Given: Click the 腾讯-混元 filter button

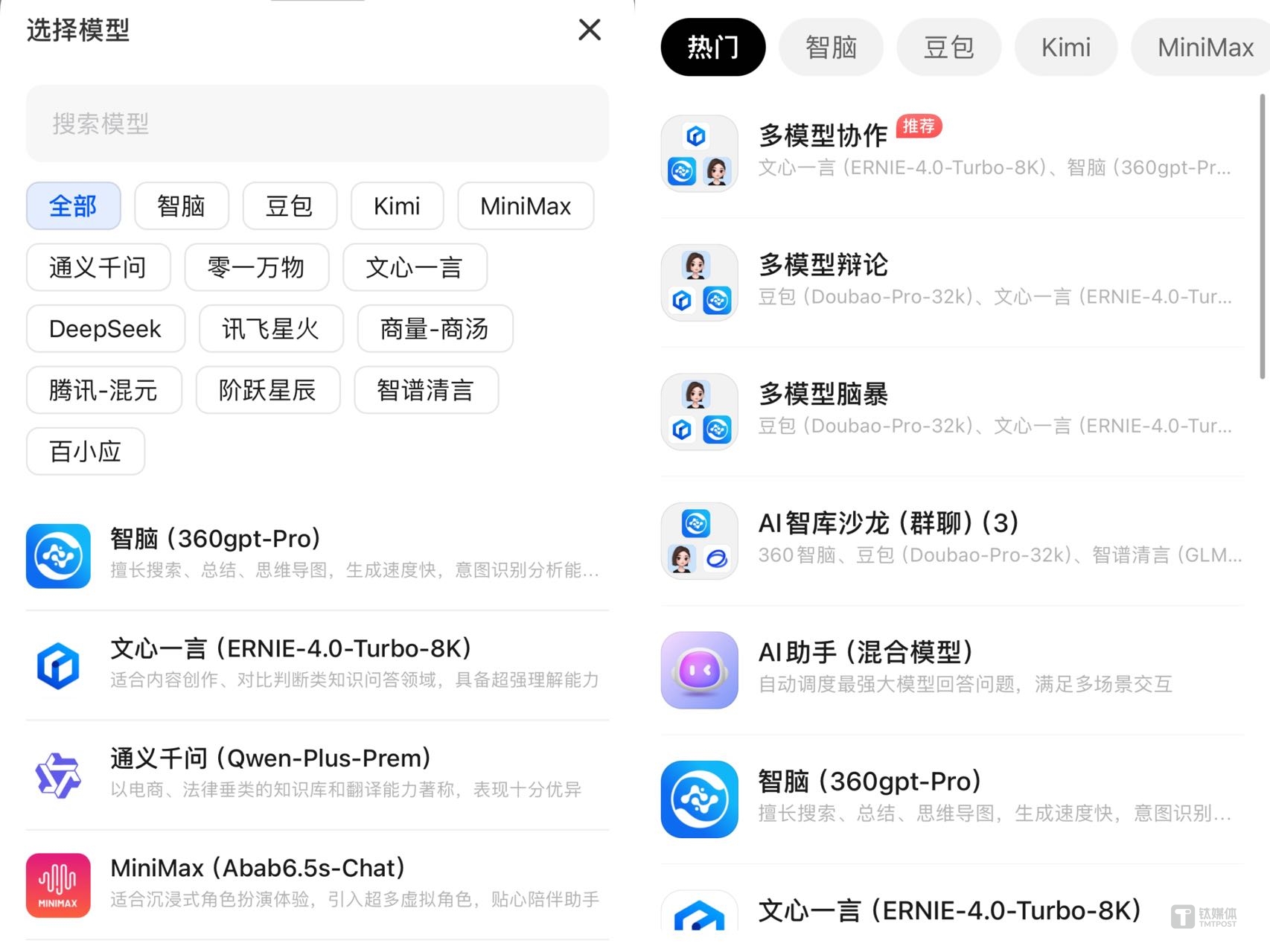Looking at the screenshot, I should 103,390.
